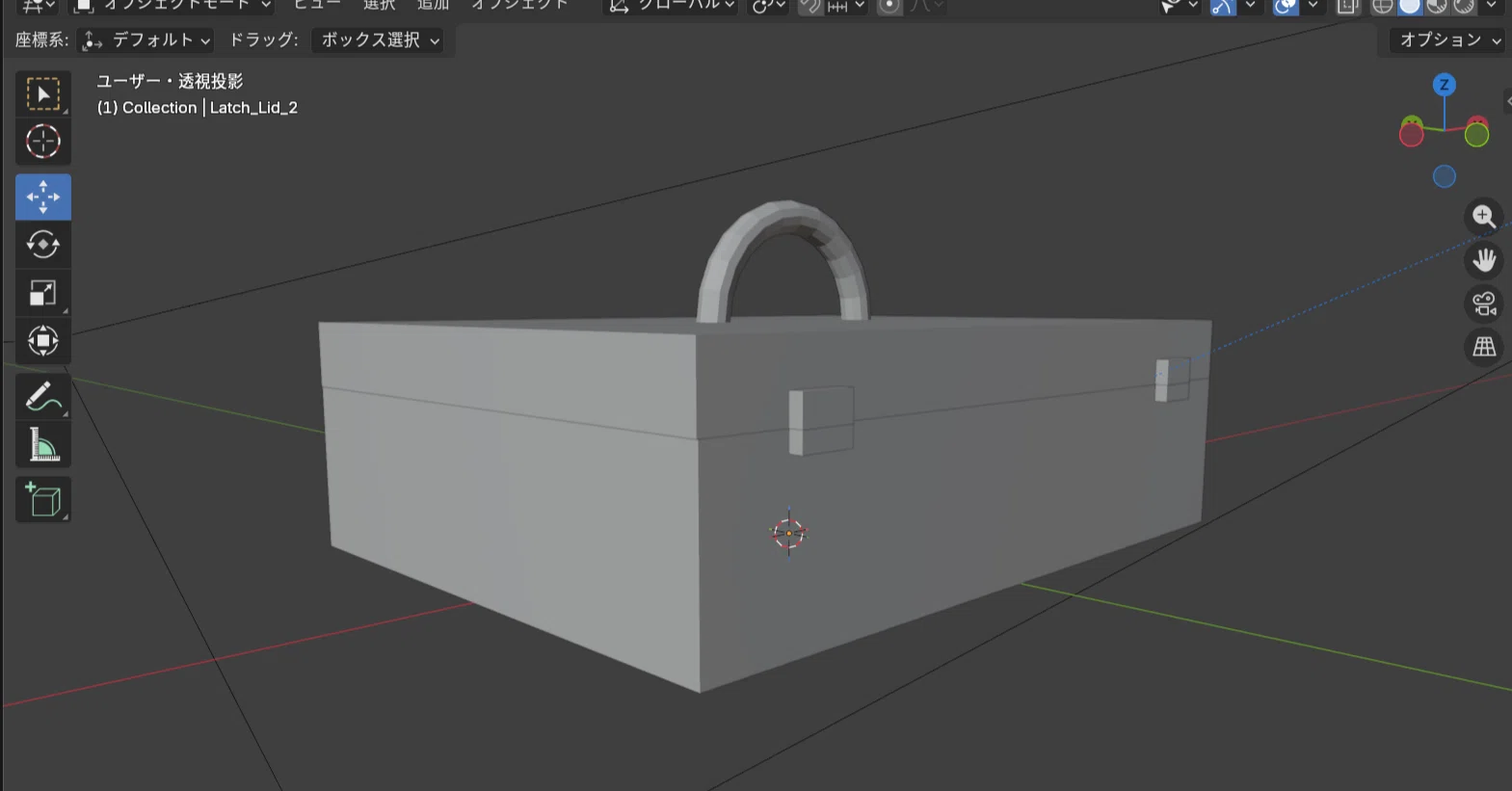
Task: Select the Annotate pencil tool
Action: [x=43, y=397]
